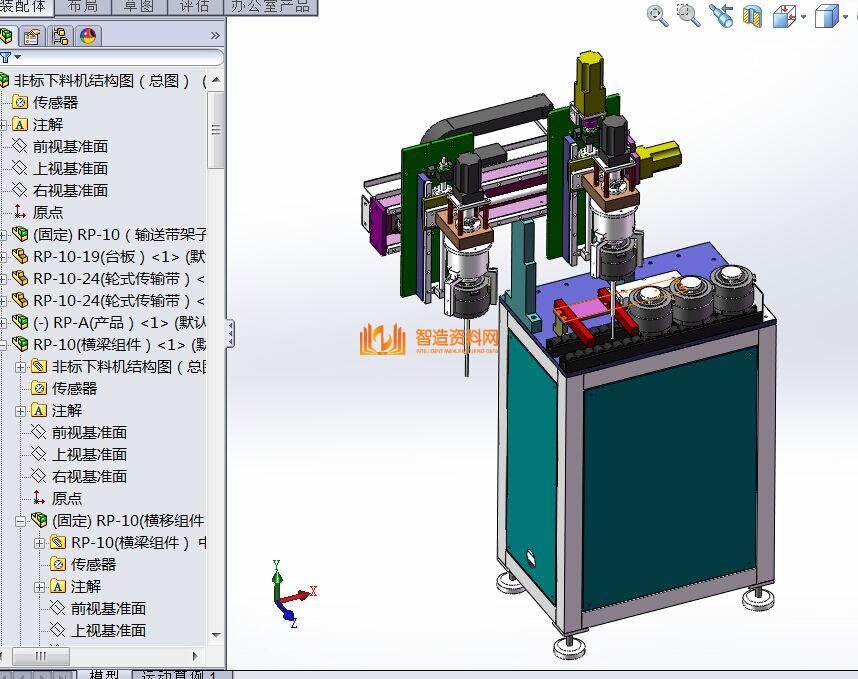
Task: Collapse the RP-10(横梁组件) <1> tree node
Action: (3, 344)
